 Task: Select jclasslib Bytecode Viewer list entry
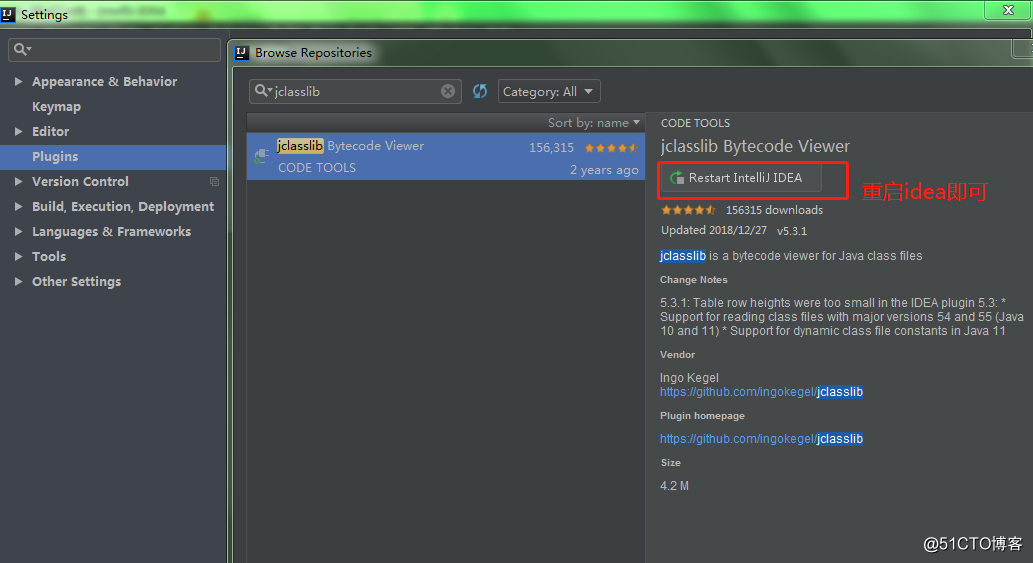pyautogui.click(x=446, y=157)
